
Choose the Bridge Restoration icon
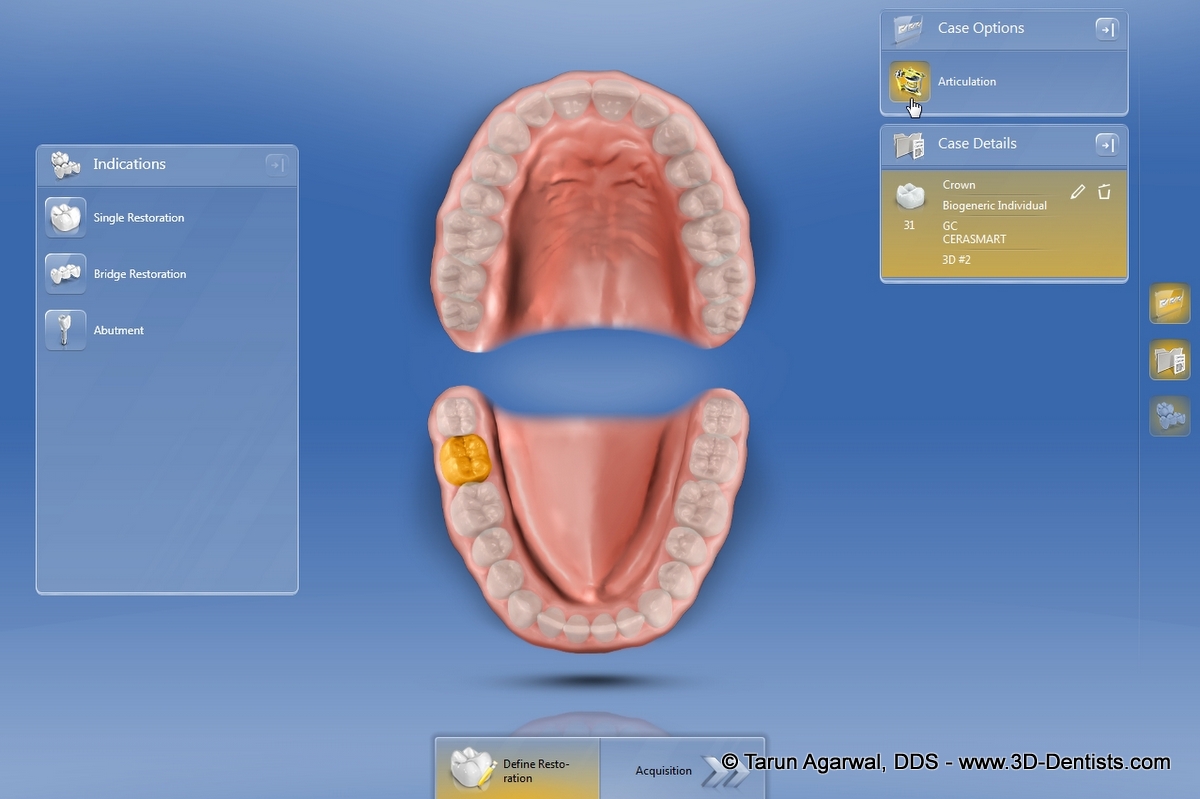coord(66,274)
